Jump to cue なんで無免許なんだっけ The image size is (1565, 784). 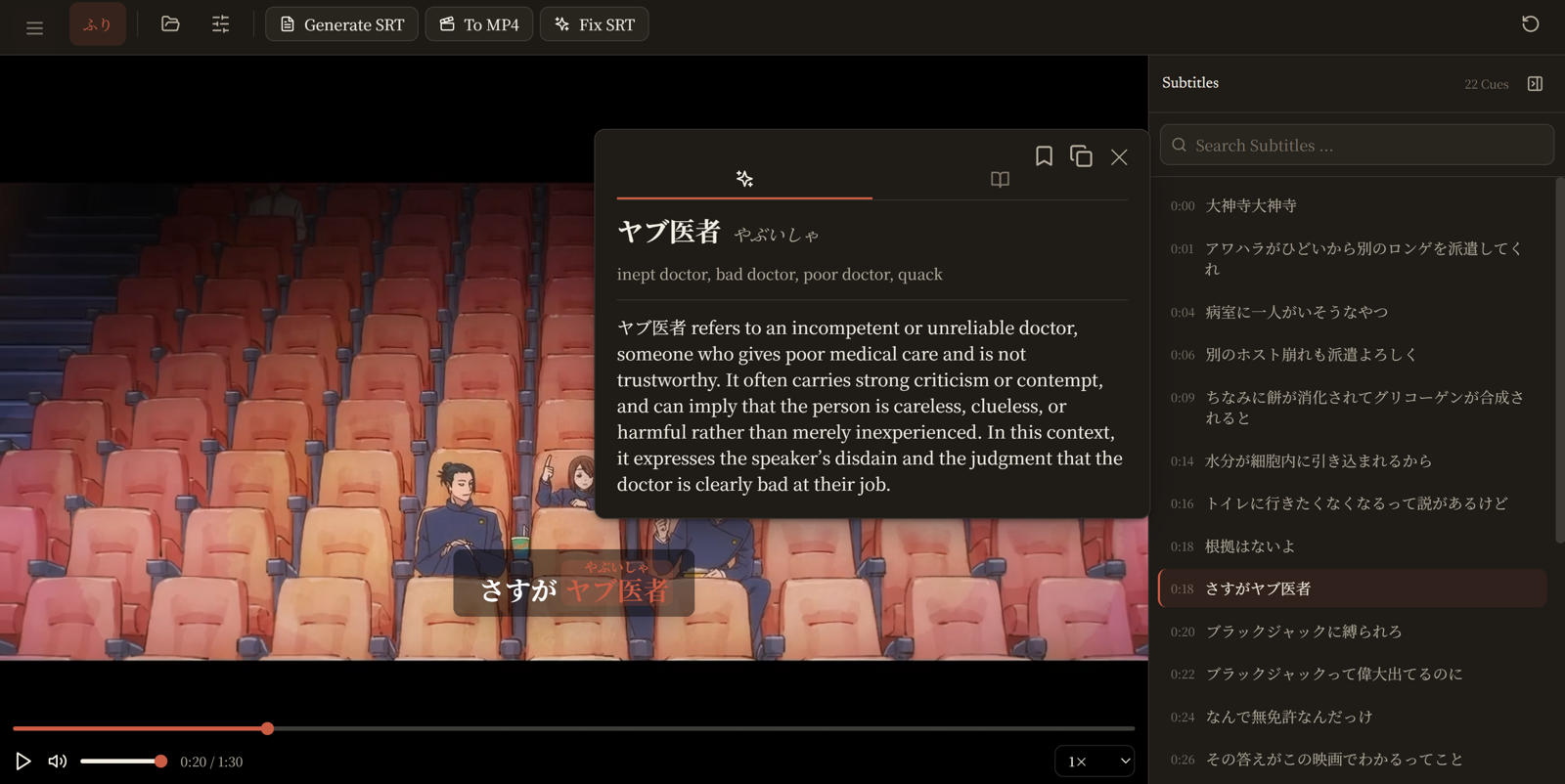1352,718
